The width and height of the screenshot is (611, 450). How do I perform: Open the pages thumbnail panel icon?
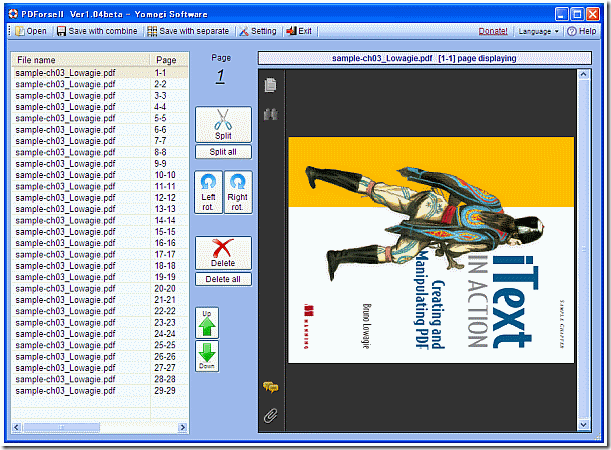coord(270,86)
